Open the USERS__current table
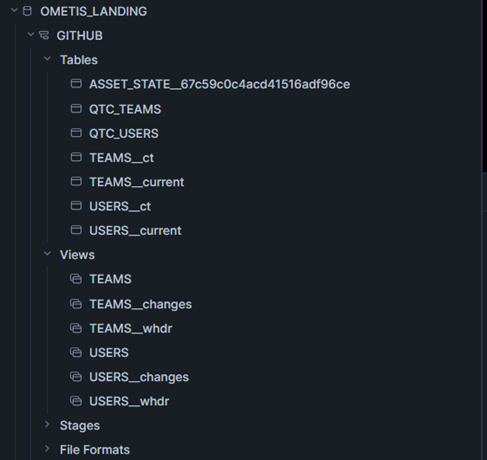Viewport: 487px width, 460px height. [135, 231]
